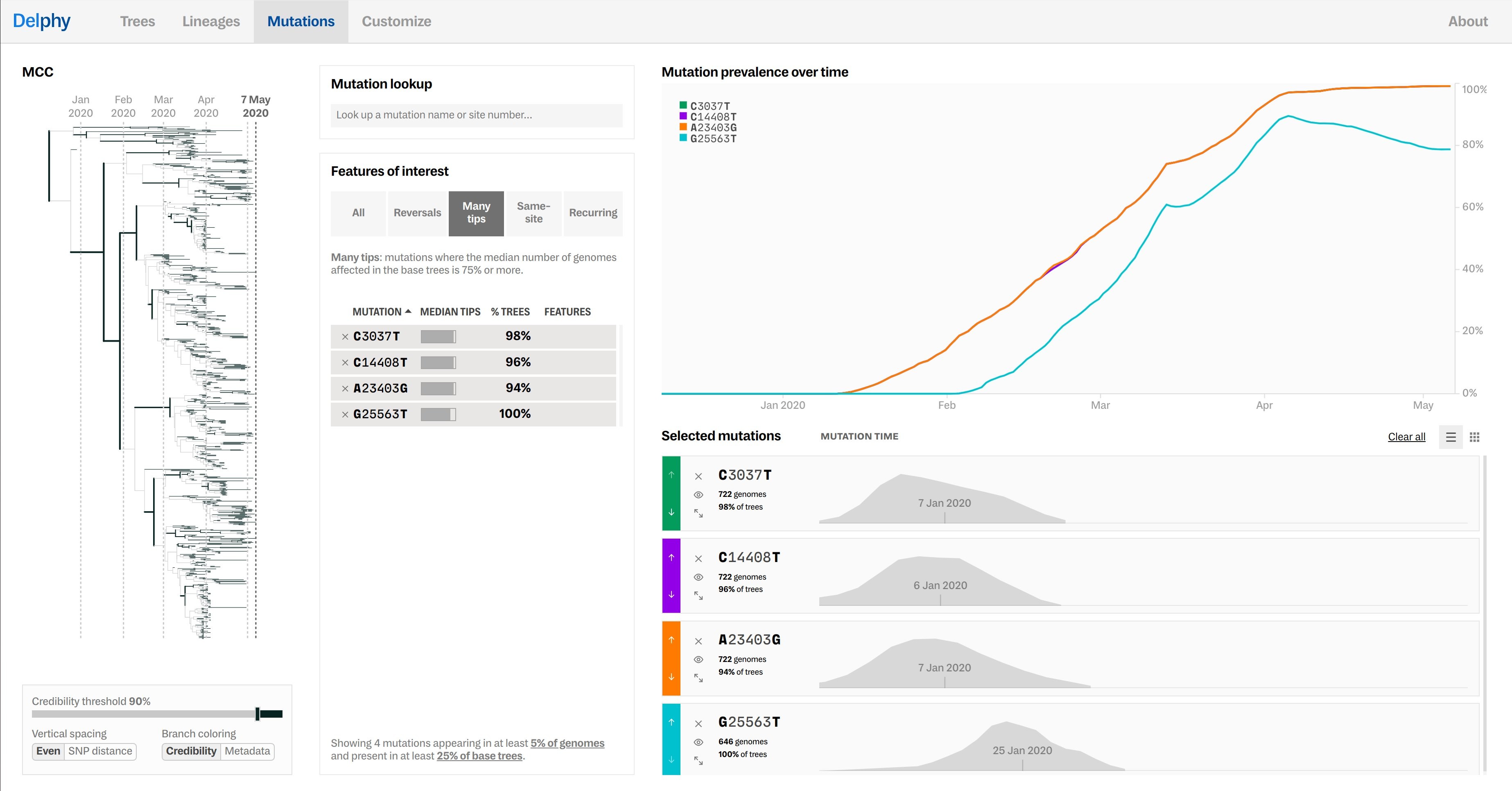Click the credibility threshold slider handle
Viewport: 1512px width, 791px height.
click(258, 714)
